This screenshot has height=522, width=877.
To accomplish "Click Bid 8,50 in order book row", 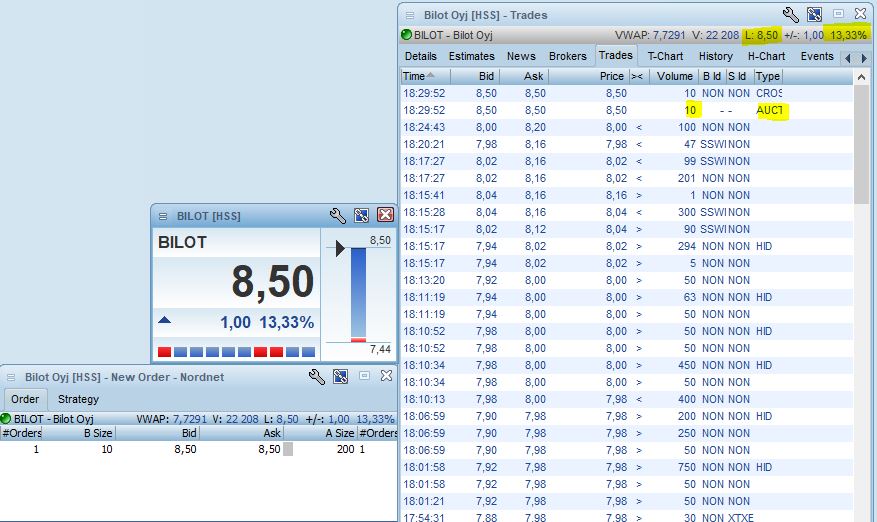I will 185,449.
